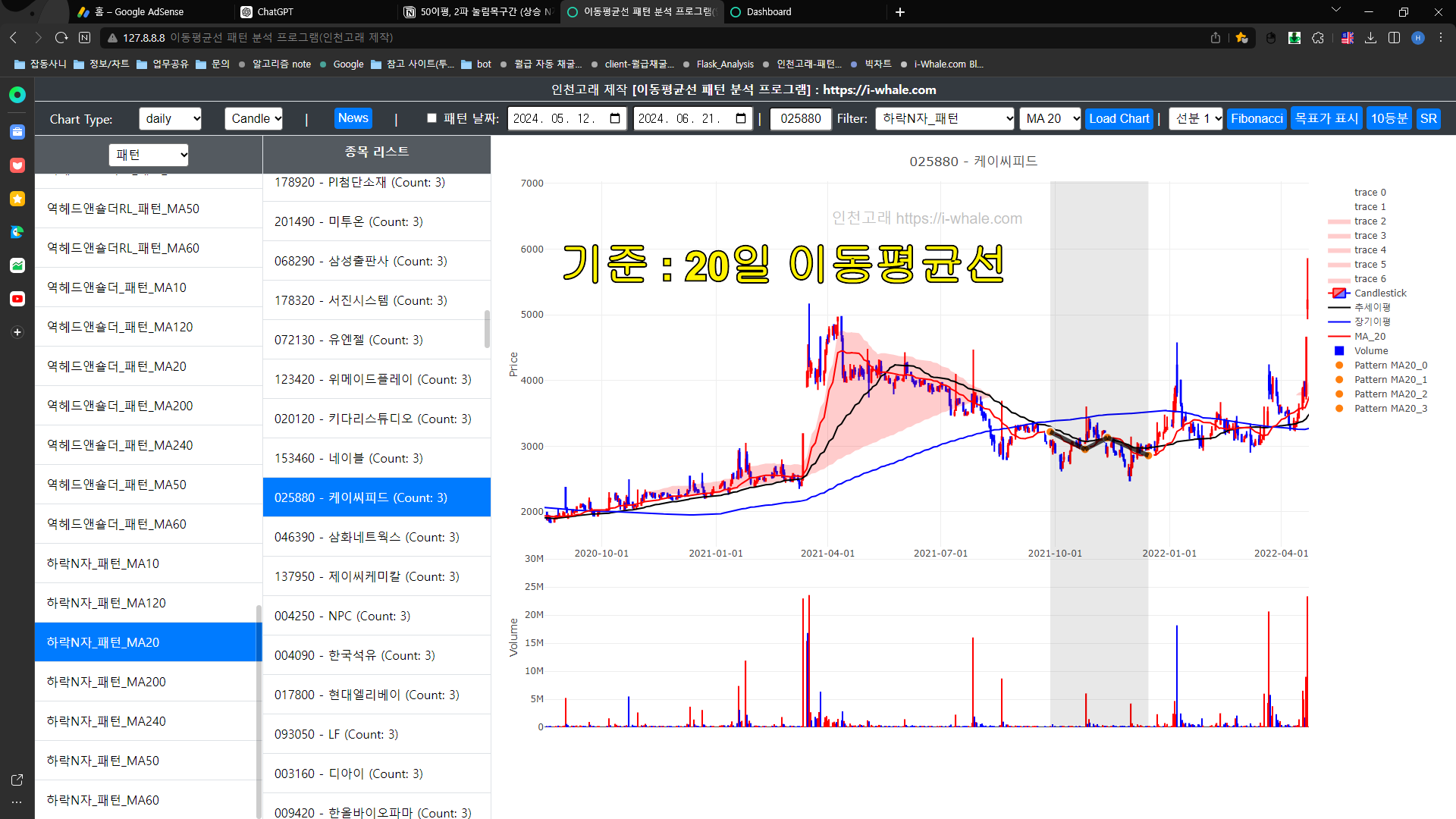Toggle the 패턴 날짜 checkbox
1456x819 pixels.
coord(431,118)
